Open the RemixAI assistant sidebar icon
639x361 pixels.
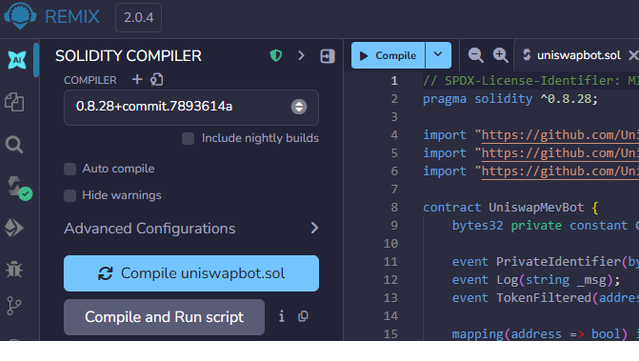tap(17, 60)
